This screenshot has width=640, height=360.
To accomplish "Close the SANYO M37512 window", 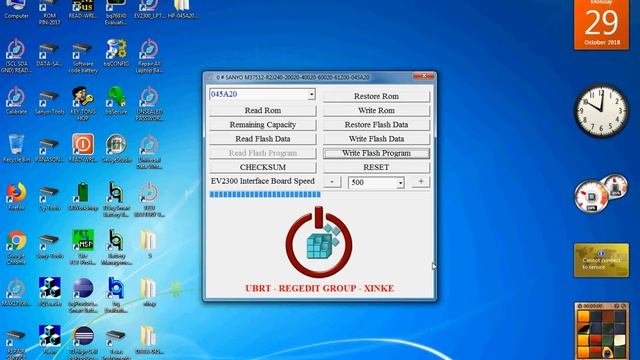I will coord(423,76).
